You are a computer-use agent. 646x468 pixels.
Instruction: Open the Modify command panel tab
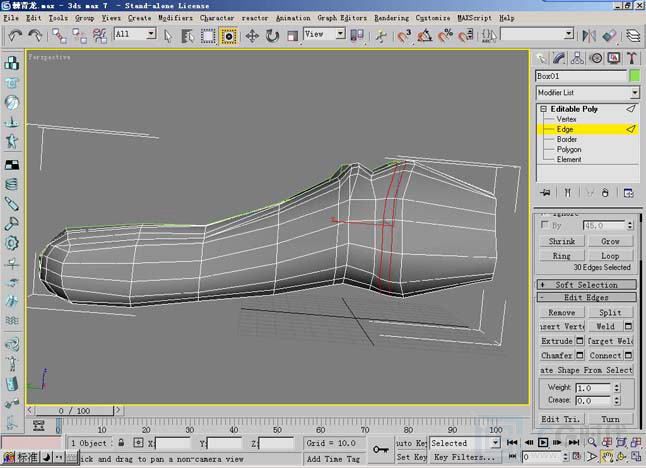pyautogui.click(x=559, y=58)
